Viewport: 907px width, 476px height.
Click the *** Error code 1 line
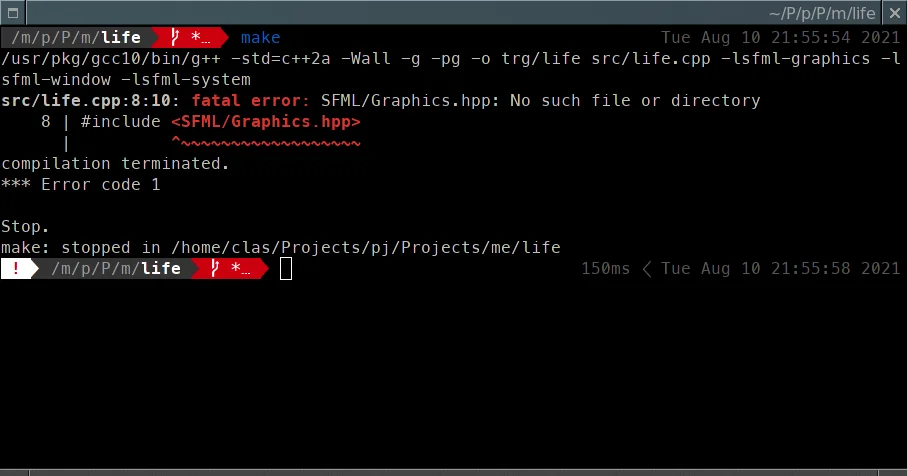tap(80, 185)
